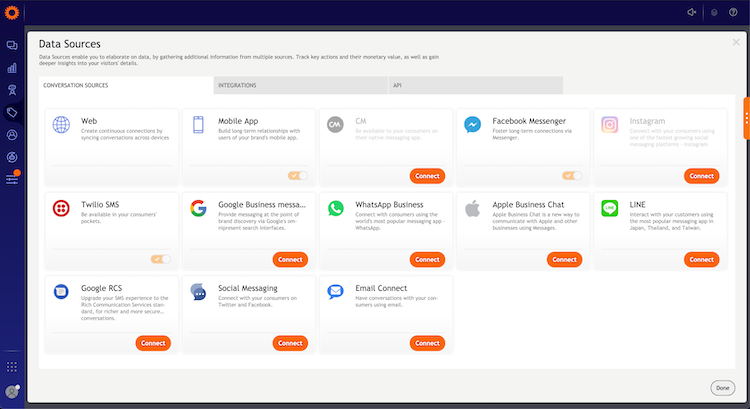Connect Google Business Messages
This screenshot has height=409, width=750.
pyautogui.click(x=290, y=259)
